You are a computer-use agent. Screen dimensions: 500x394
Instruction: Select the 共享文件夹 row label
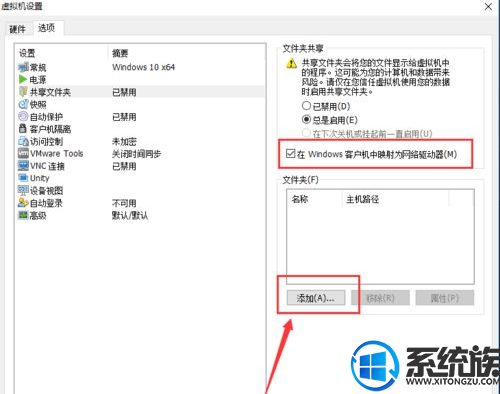(50, 92)
